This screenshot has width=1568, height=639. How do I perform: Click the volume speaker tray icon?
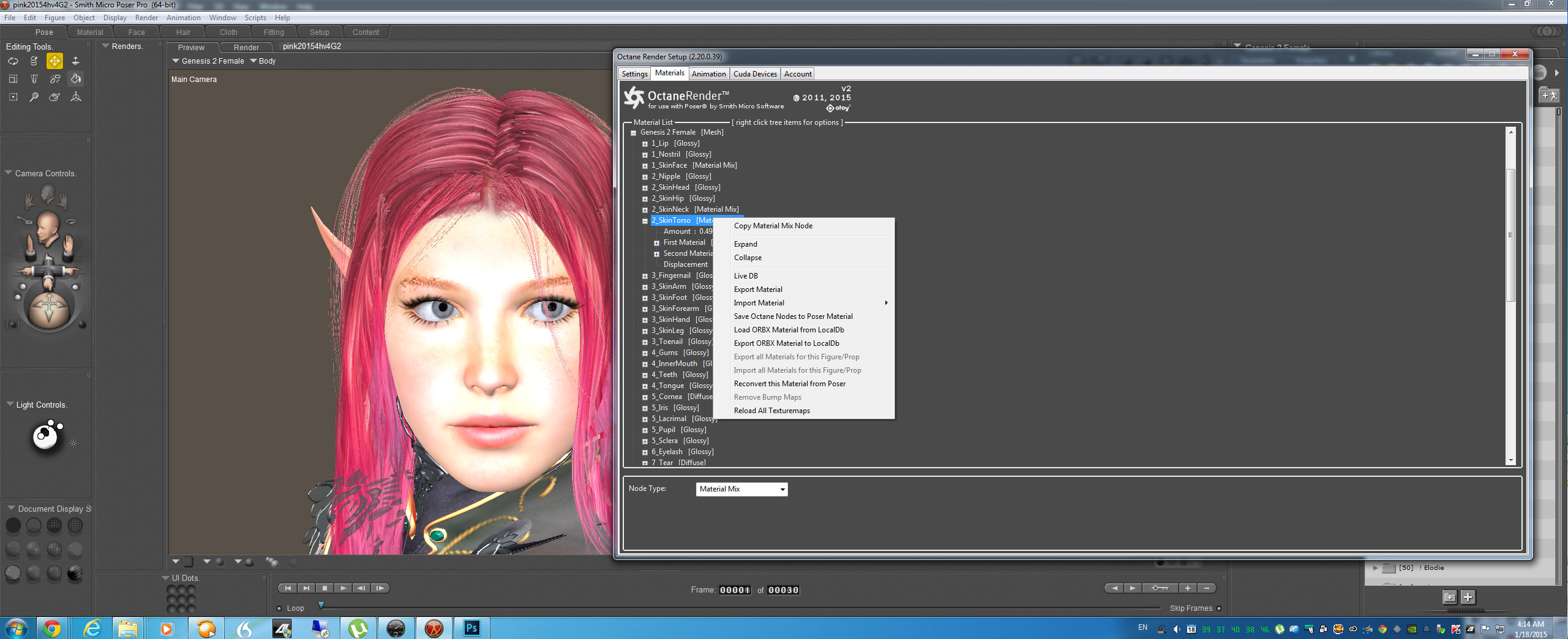[1176, 629]
